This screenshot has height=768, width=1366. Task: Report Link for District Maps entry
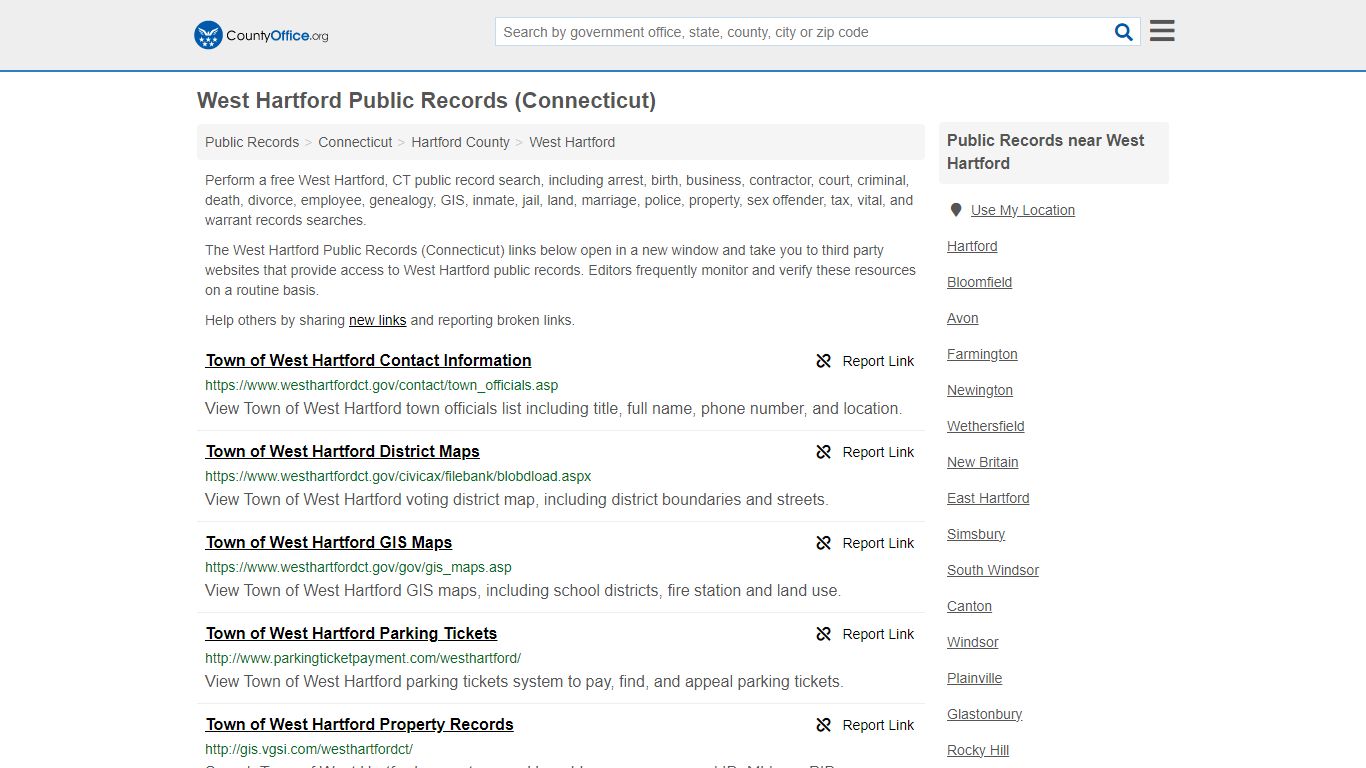coord(878,452)
